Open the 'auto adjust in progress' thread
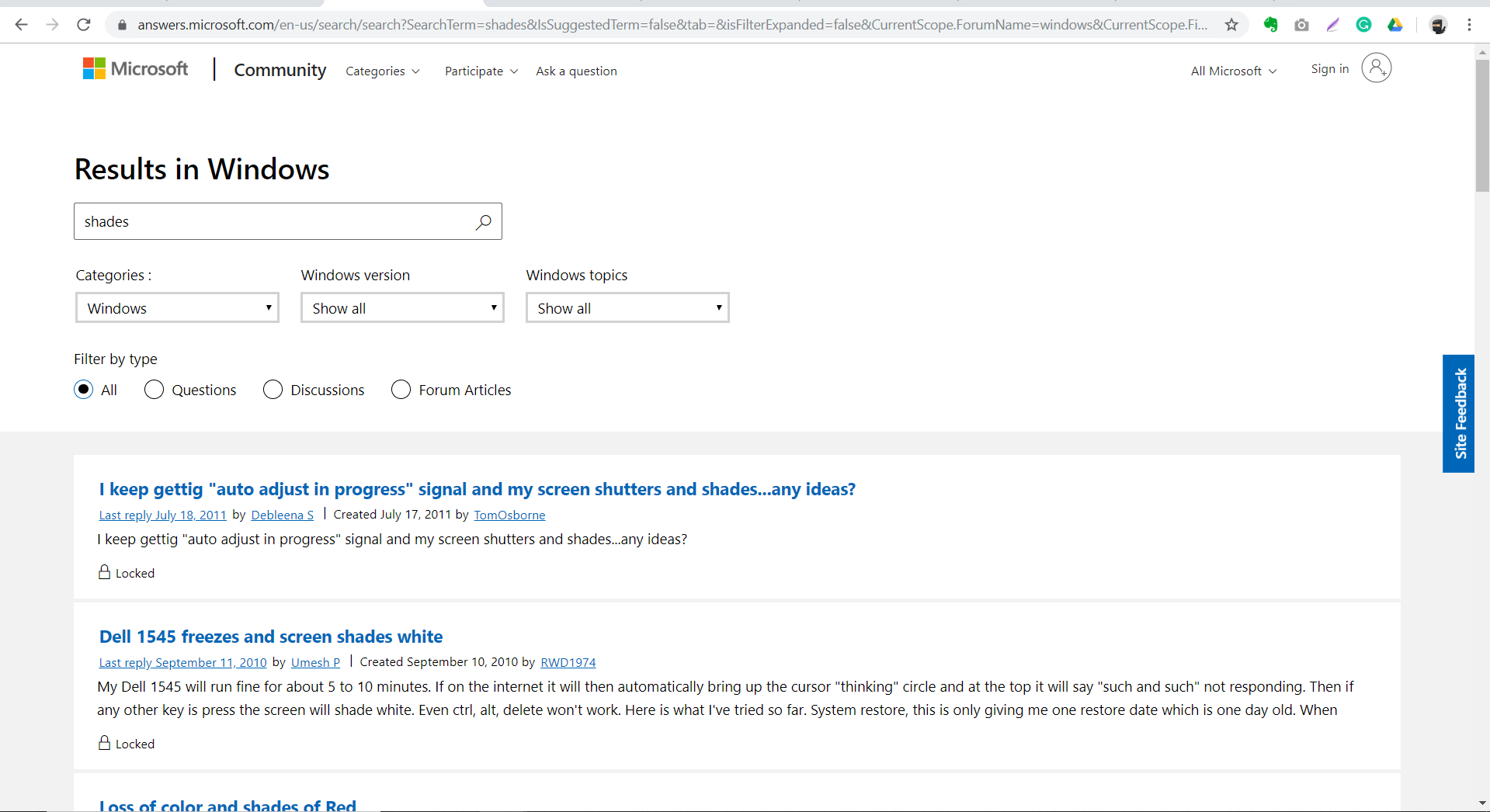Viewport: 1490px width, 812px height. (x=478, y=489)
